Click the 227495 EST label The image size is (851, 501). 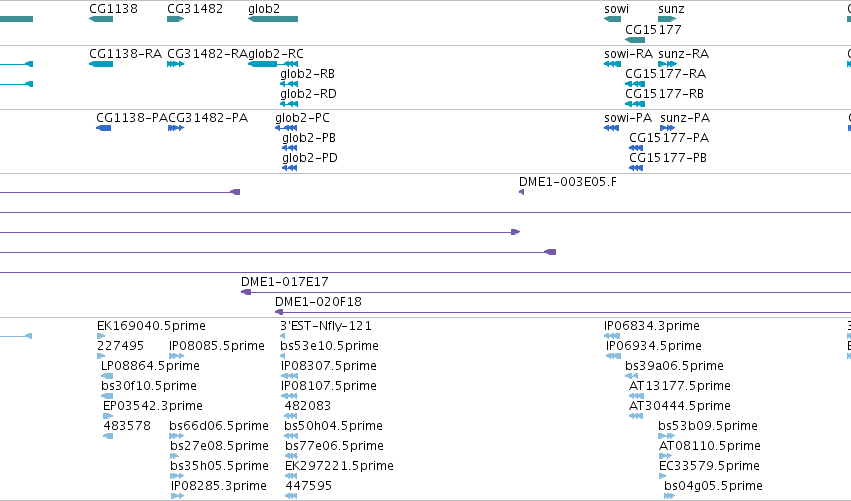tap(120, 346)
